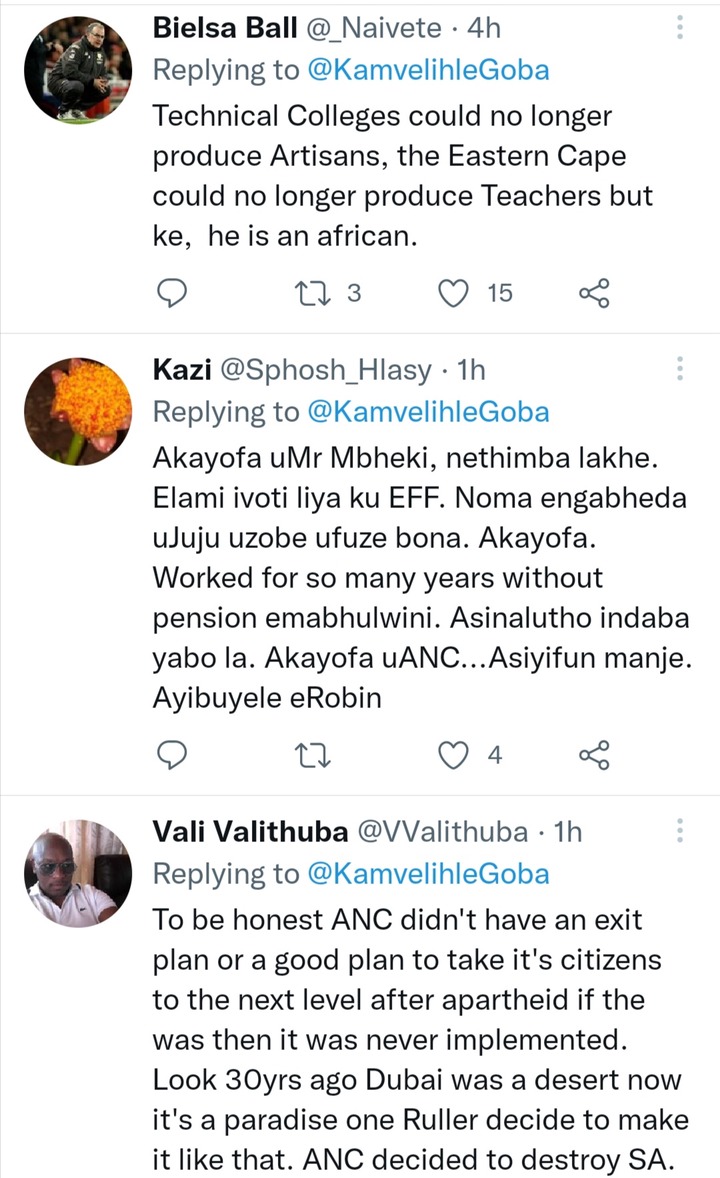Screen dimensions: 720x1178
Task: Like Bielsa Ball's tweet with 15 likes
Action: point(453,293)
